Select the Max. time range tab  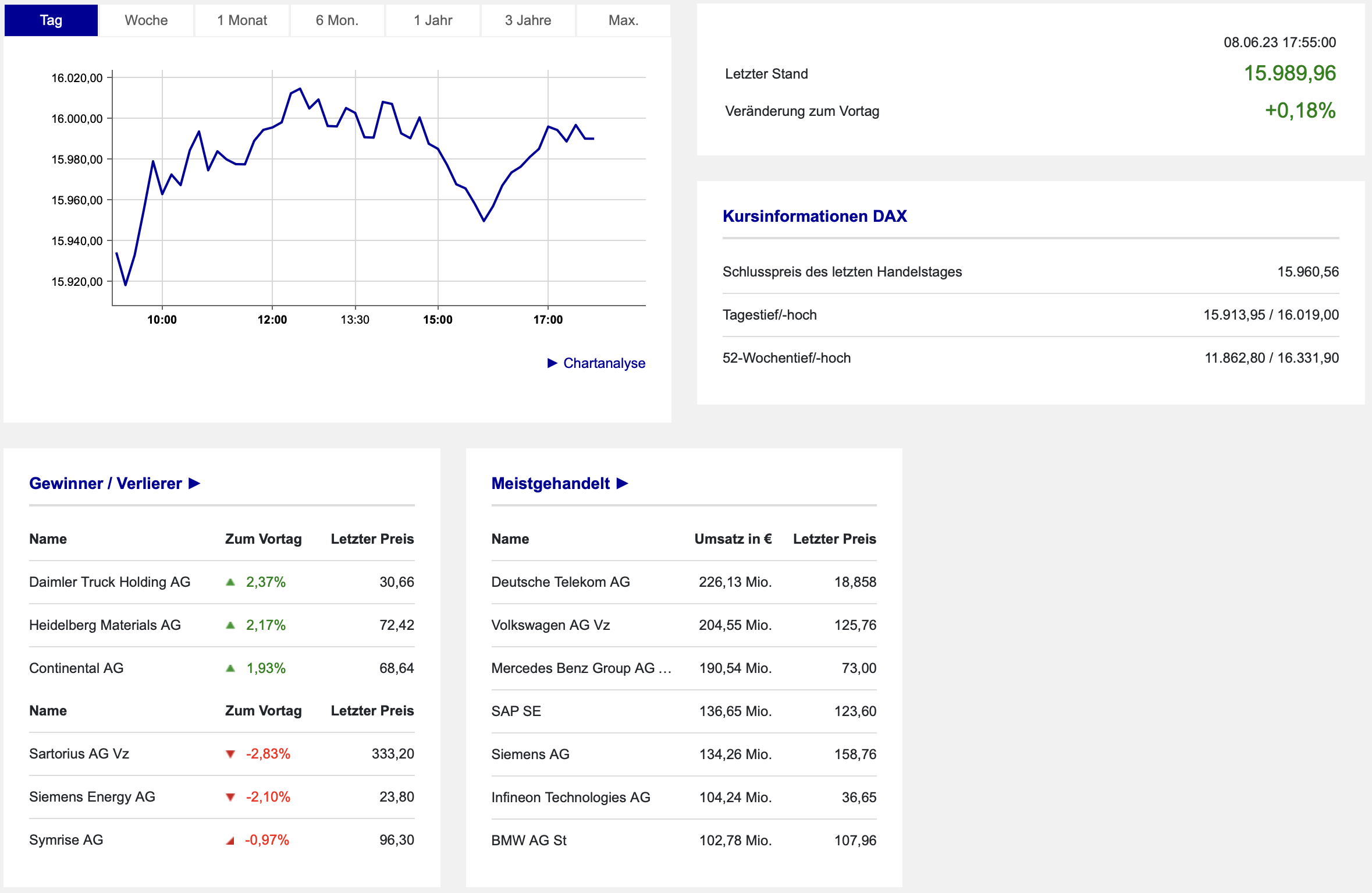click(623, 20)
